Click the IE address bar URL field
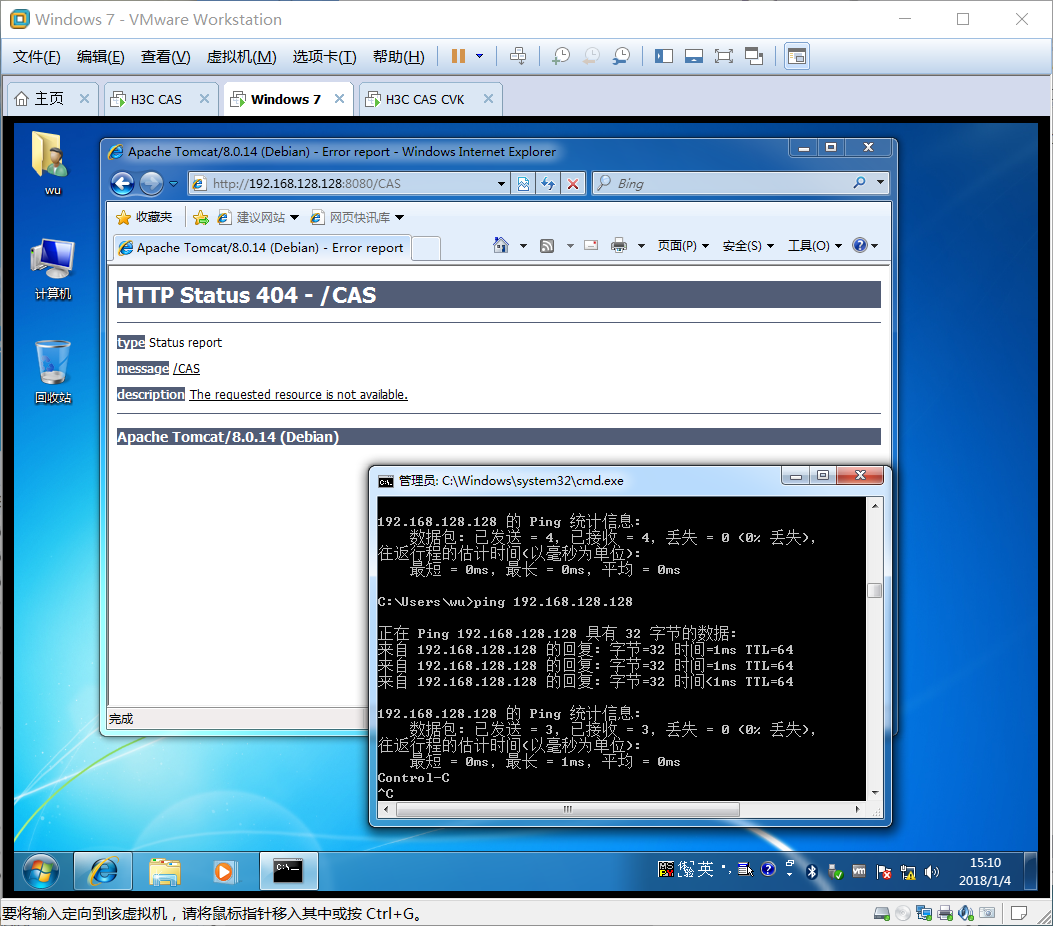The image size is (1053, 926). [x=349, y=183]
